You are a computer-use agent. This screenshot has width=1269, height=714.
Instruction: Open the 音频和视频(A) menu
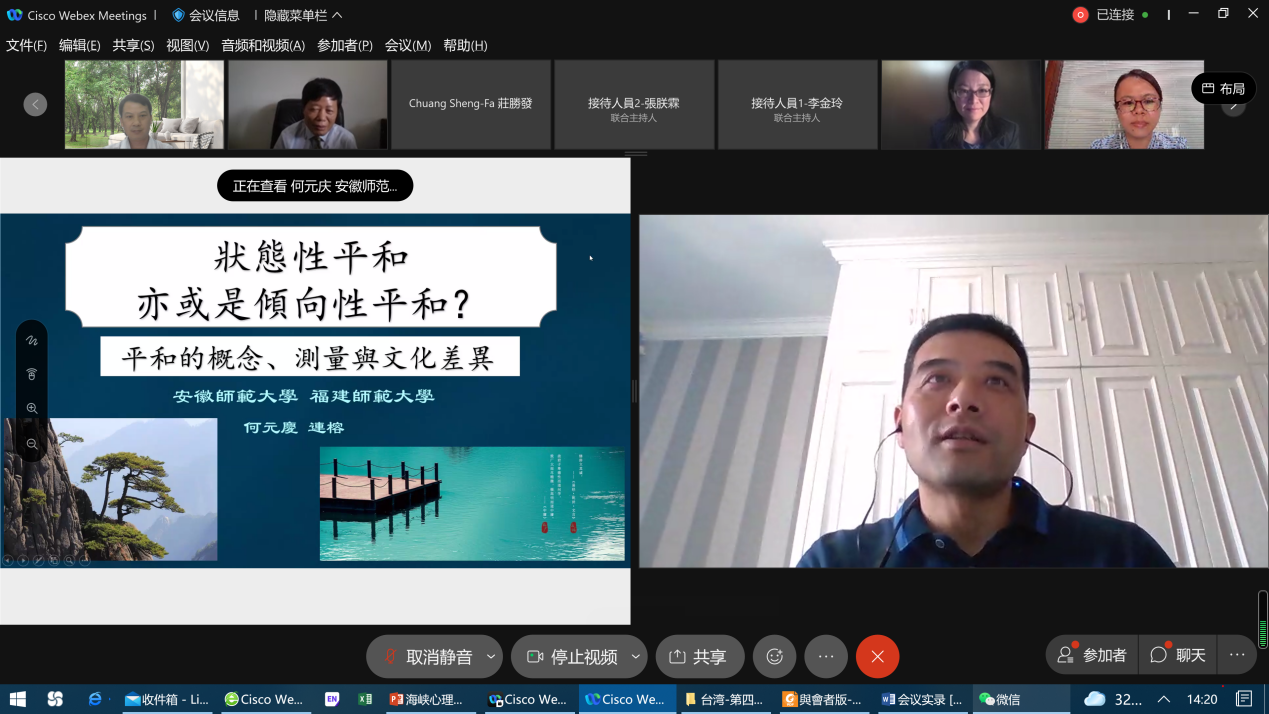(x=263, y=45)
